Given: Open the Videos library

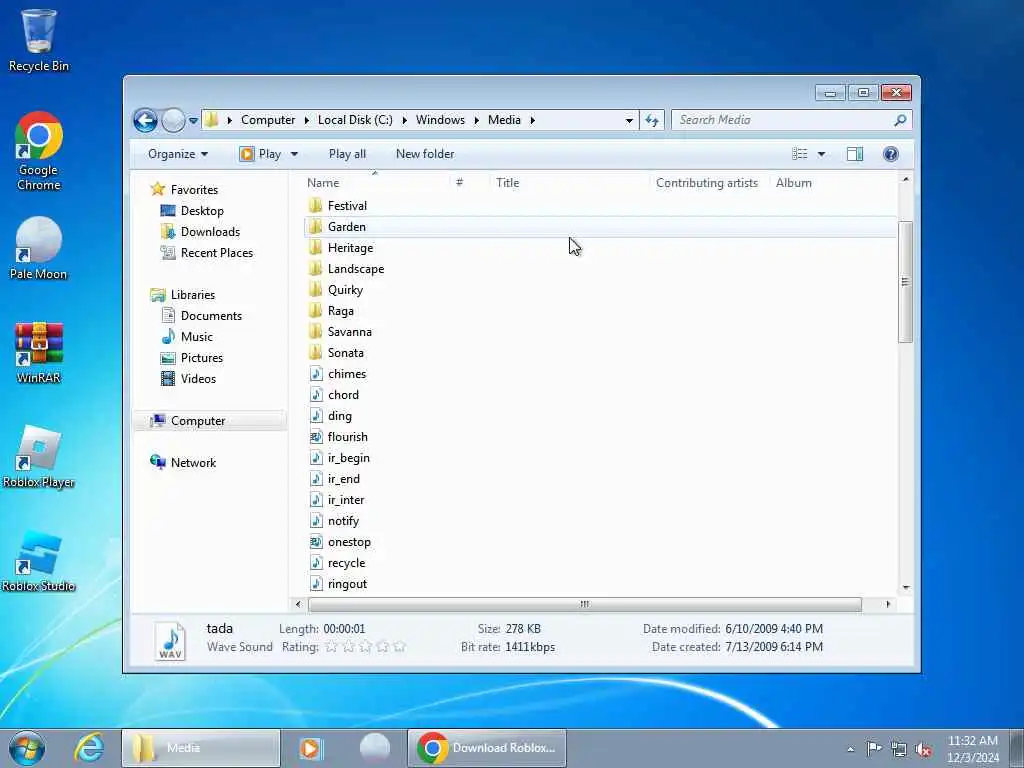Looking at the screenshot, I should click(188, 379).
